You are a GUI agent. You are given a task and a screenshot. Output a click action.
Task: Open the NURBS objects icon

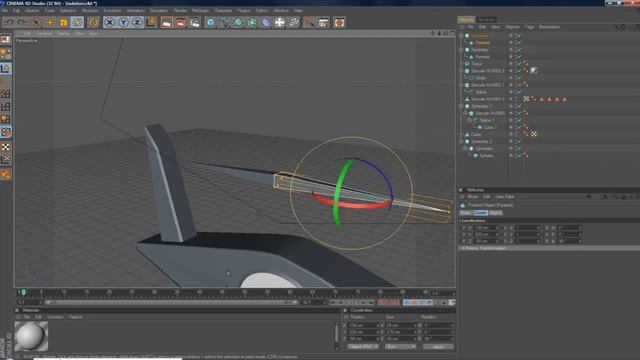pos(238,22)
